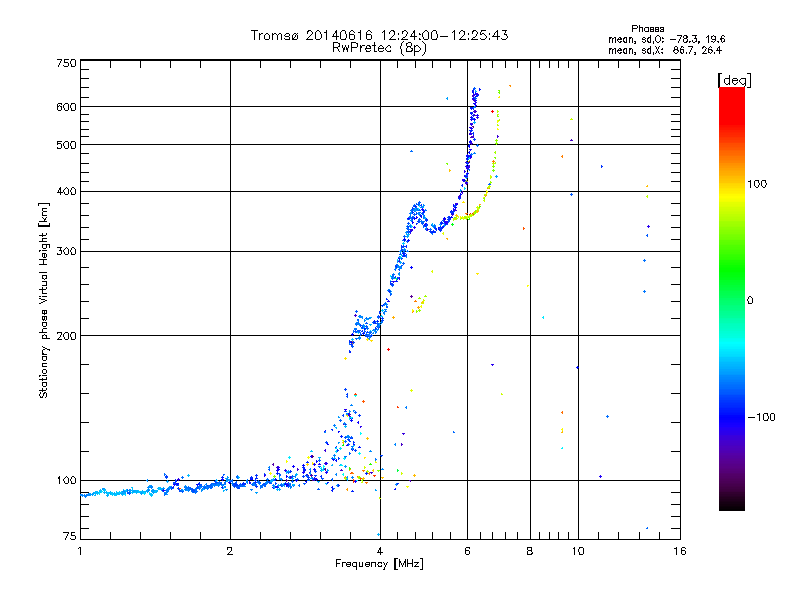
Task: Click the 'Phases' header text
Action: click(647, 29)
